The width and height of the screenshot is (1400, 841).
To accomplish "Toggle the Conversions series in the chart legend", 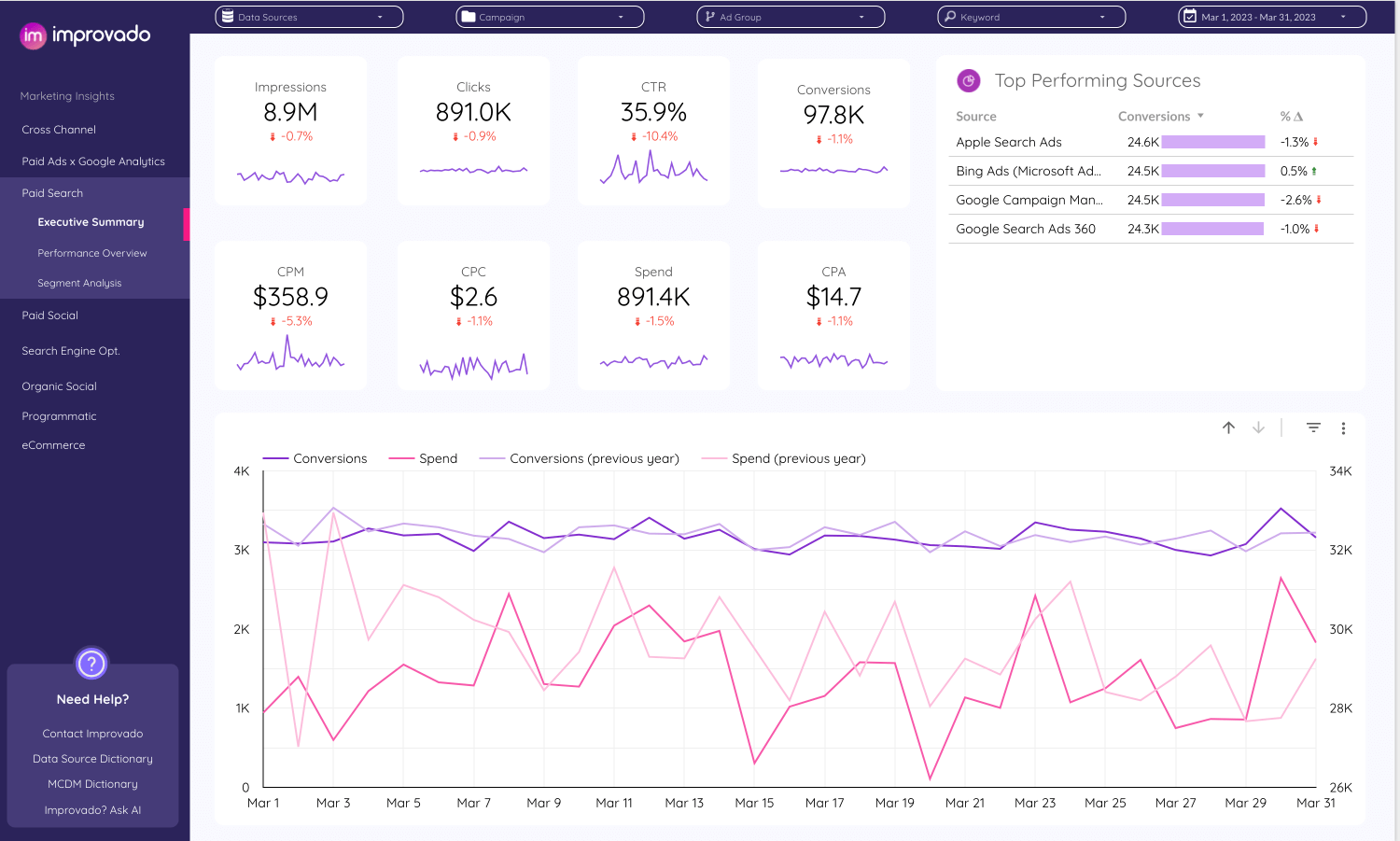I will [x=331, y=458].
